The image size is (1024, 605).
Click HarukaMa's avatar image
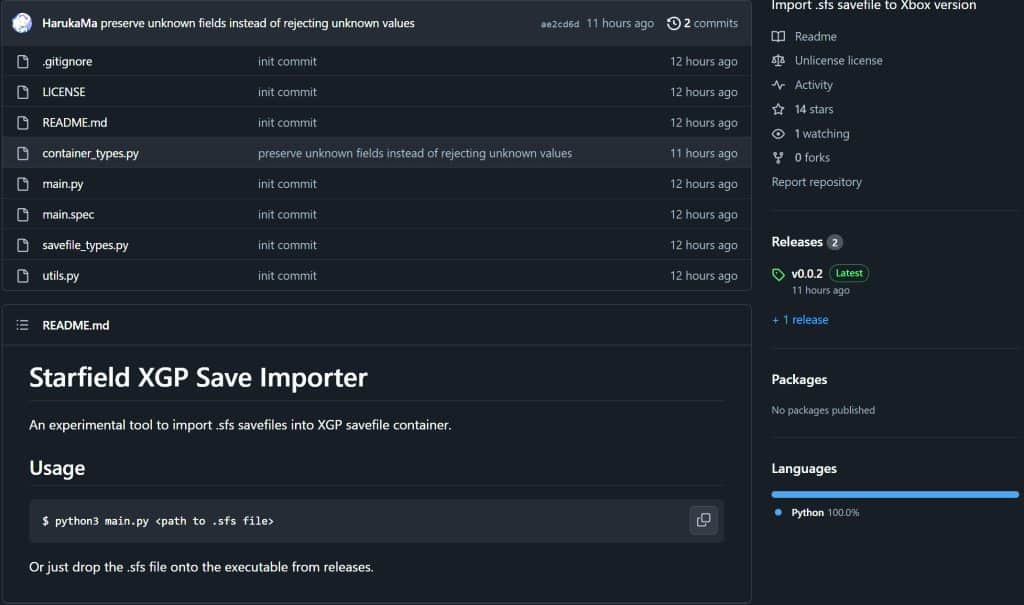coord(22,23)
